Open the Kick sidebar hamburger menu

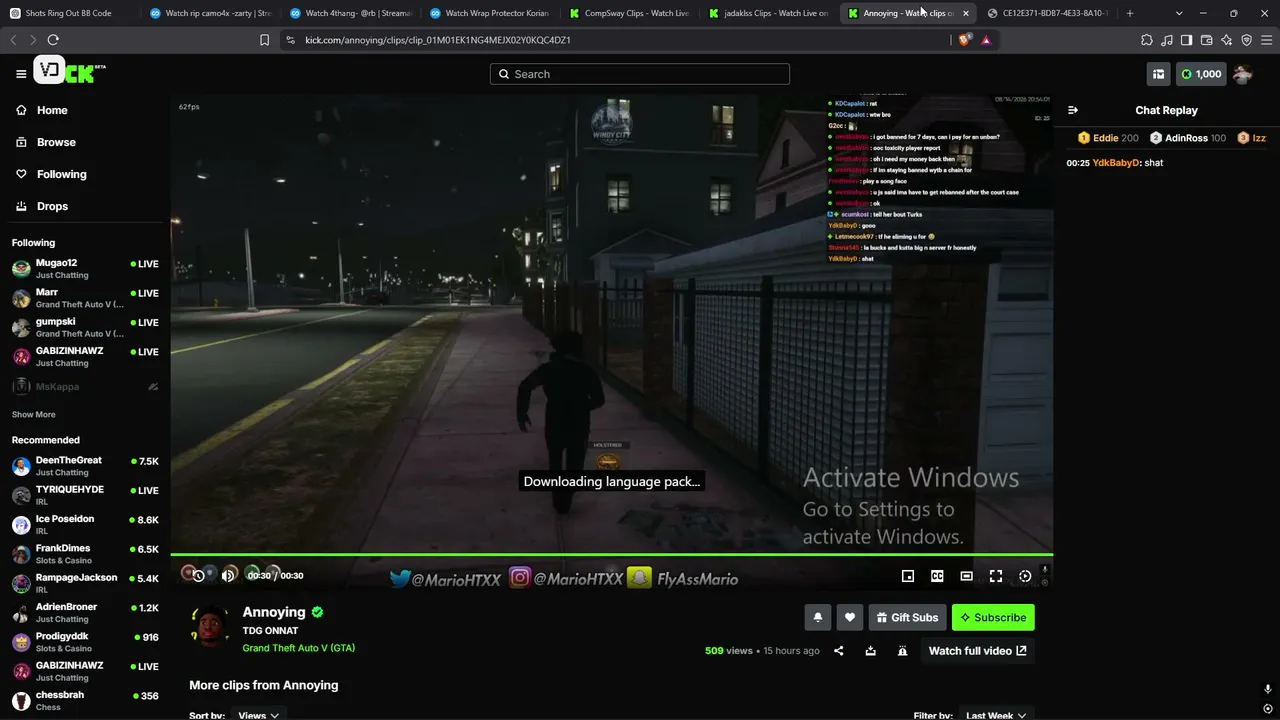coord(21,74)
